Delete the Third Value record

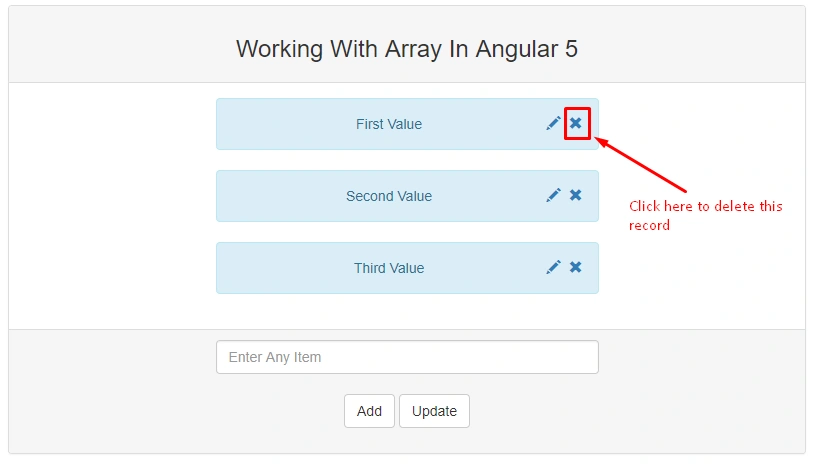point(576,267)
